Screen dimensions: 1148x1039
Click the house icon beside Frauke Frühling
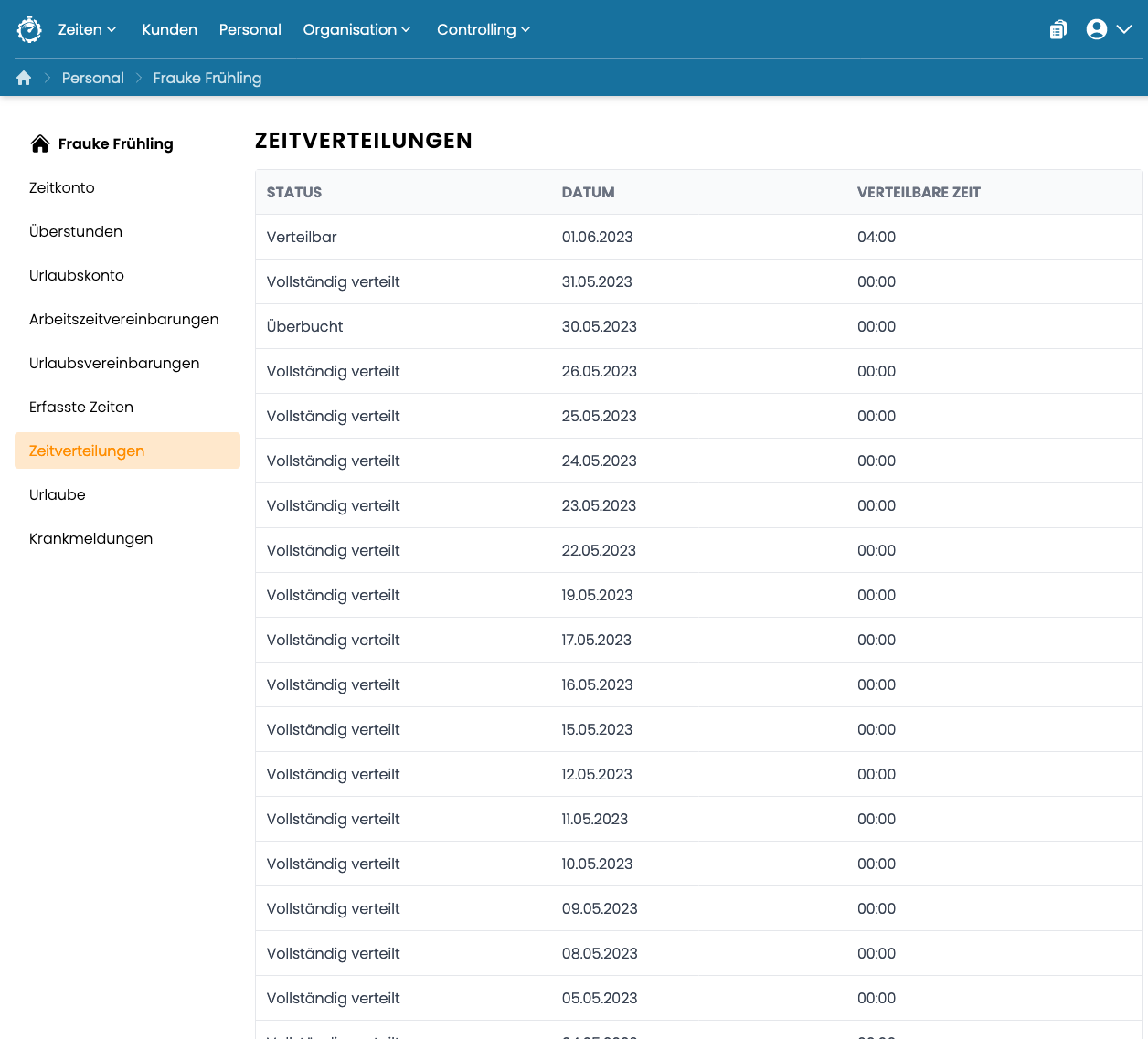pos(40,143)
